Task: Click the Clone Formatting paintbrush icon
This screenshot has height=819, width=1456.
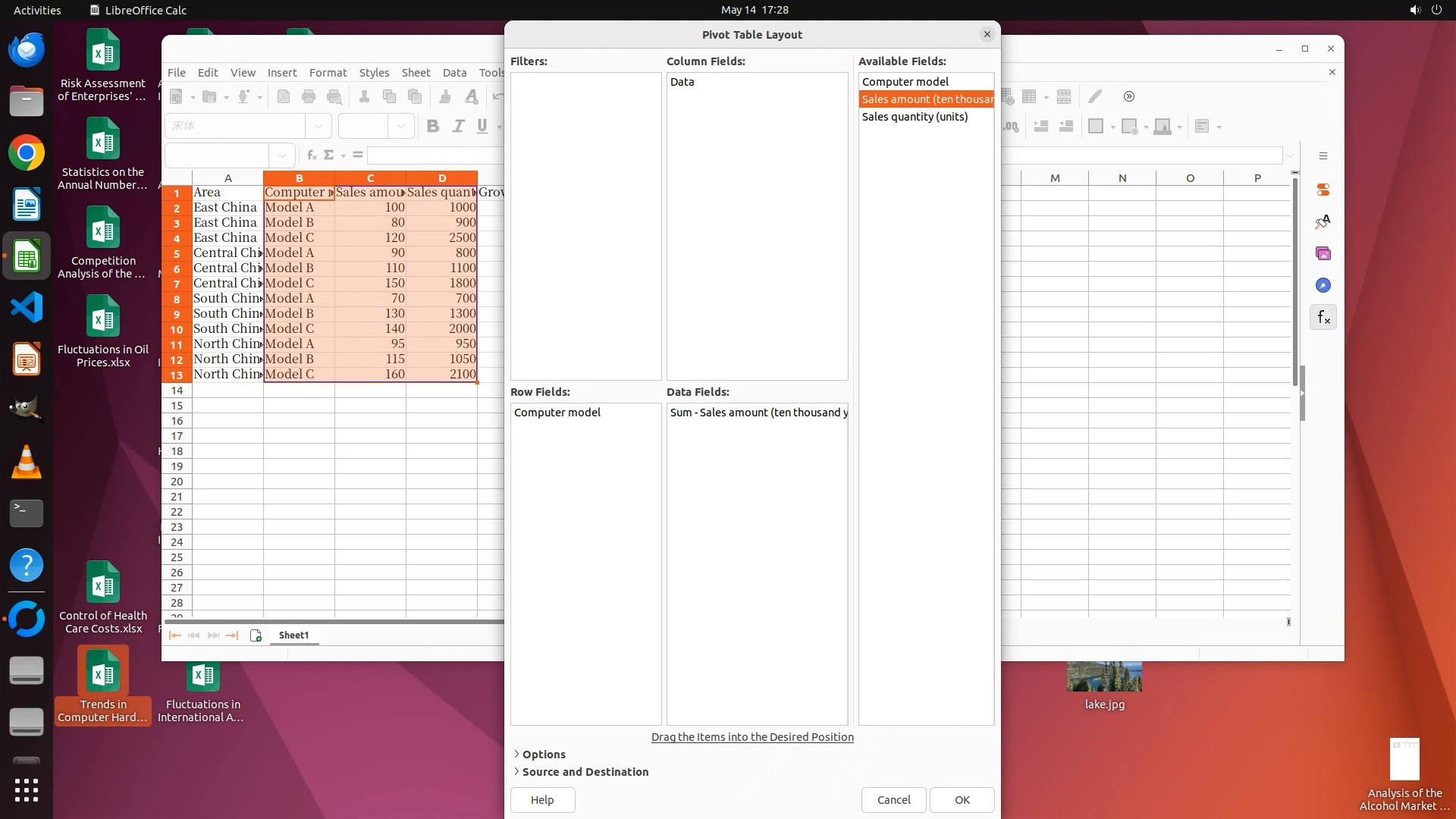Action: click(445, 96)
